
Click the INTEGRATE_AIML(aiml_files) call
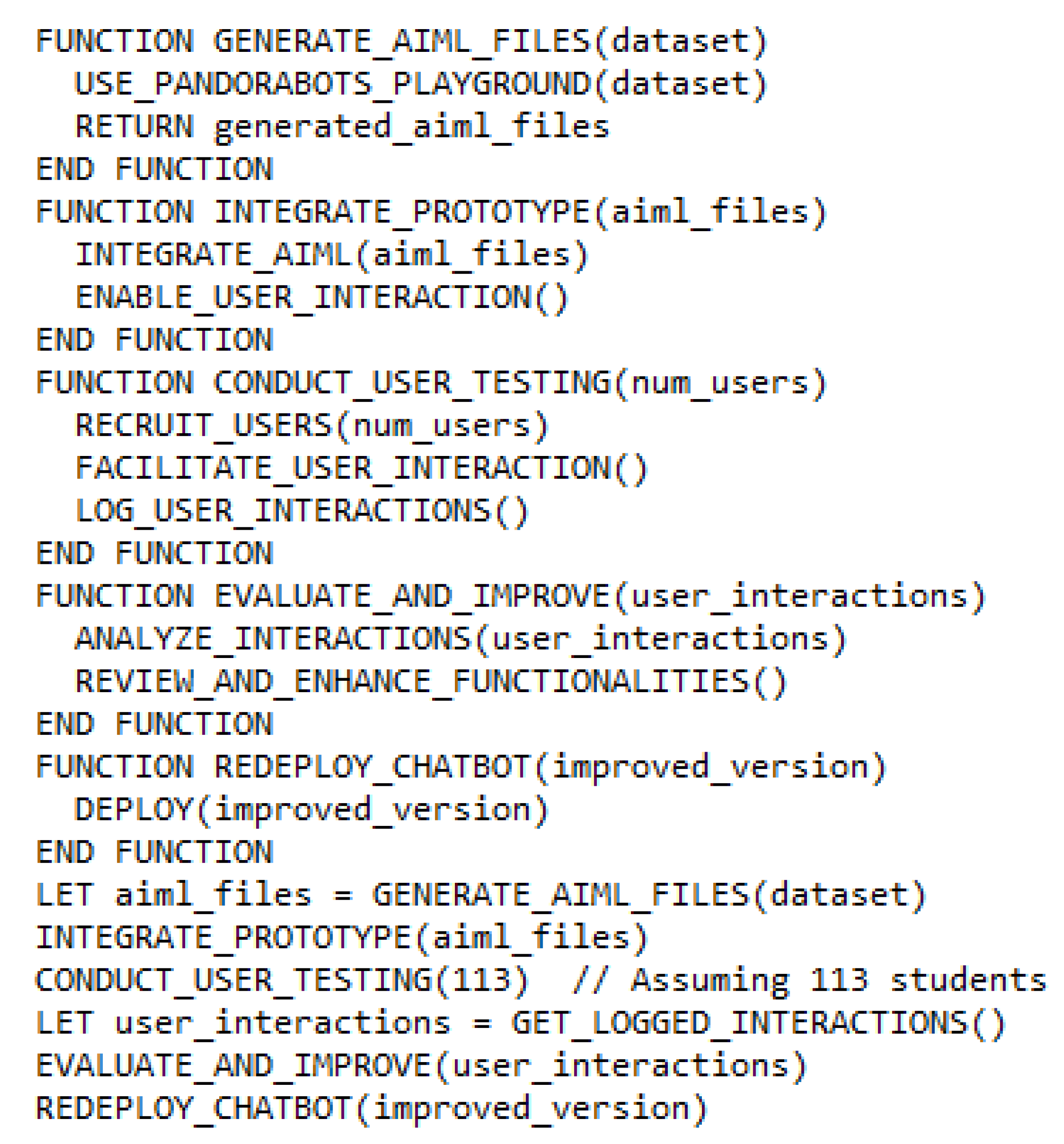pos(332,255)
